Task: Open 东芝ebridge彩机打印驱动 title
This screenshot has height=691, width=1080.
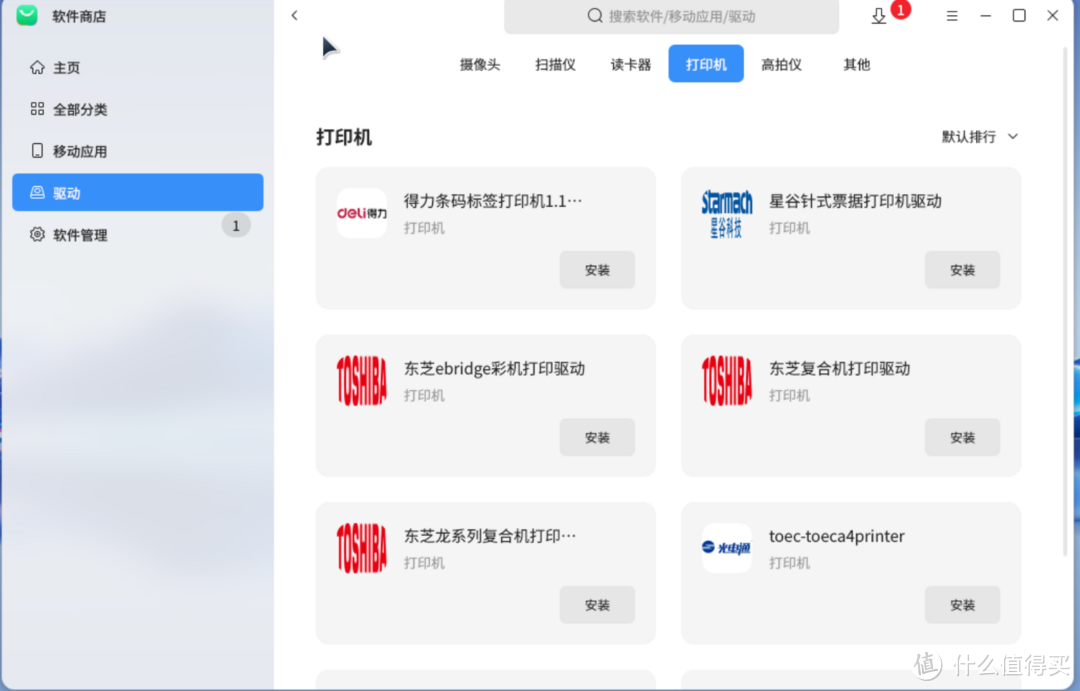Action: (x=494, y=368)
